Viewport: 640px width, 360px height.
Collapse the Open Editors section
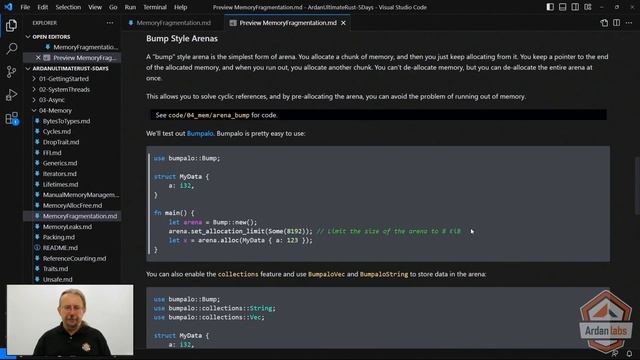51,37
